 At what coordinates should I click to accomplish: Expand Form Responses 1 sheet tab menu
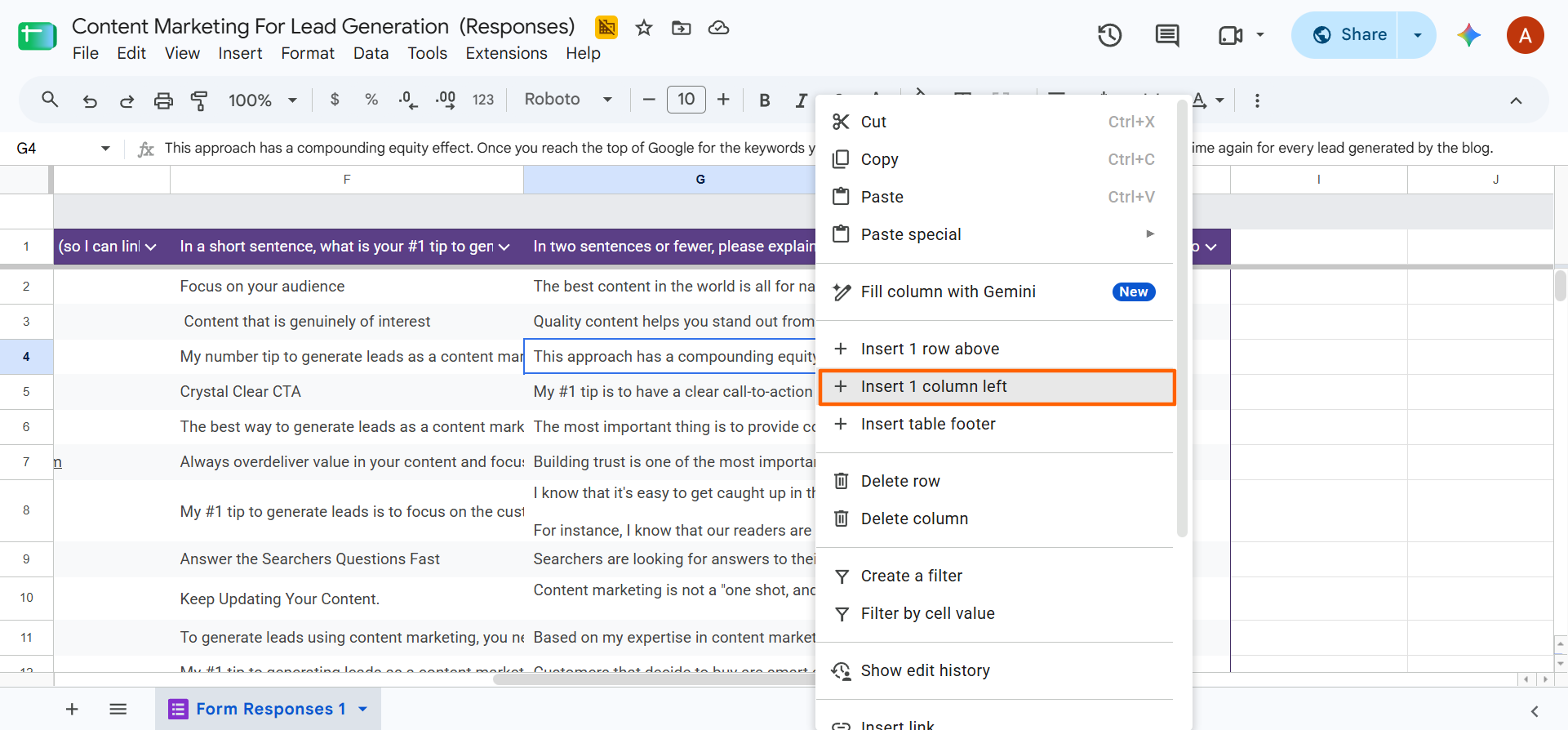pyautogui.click(x=363, y=709)
